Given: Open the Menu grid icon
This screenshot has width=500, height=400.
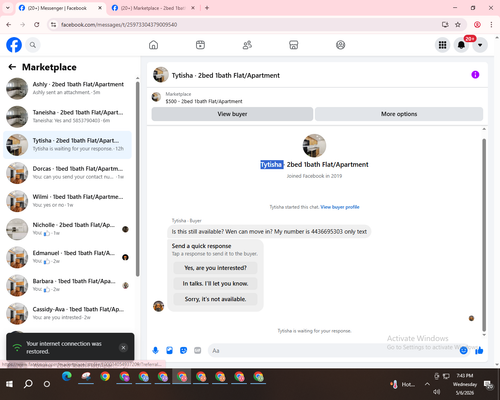Looking at the screenshot, I should tap(442, 45).
